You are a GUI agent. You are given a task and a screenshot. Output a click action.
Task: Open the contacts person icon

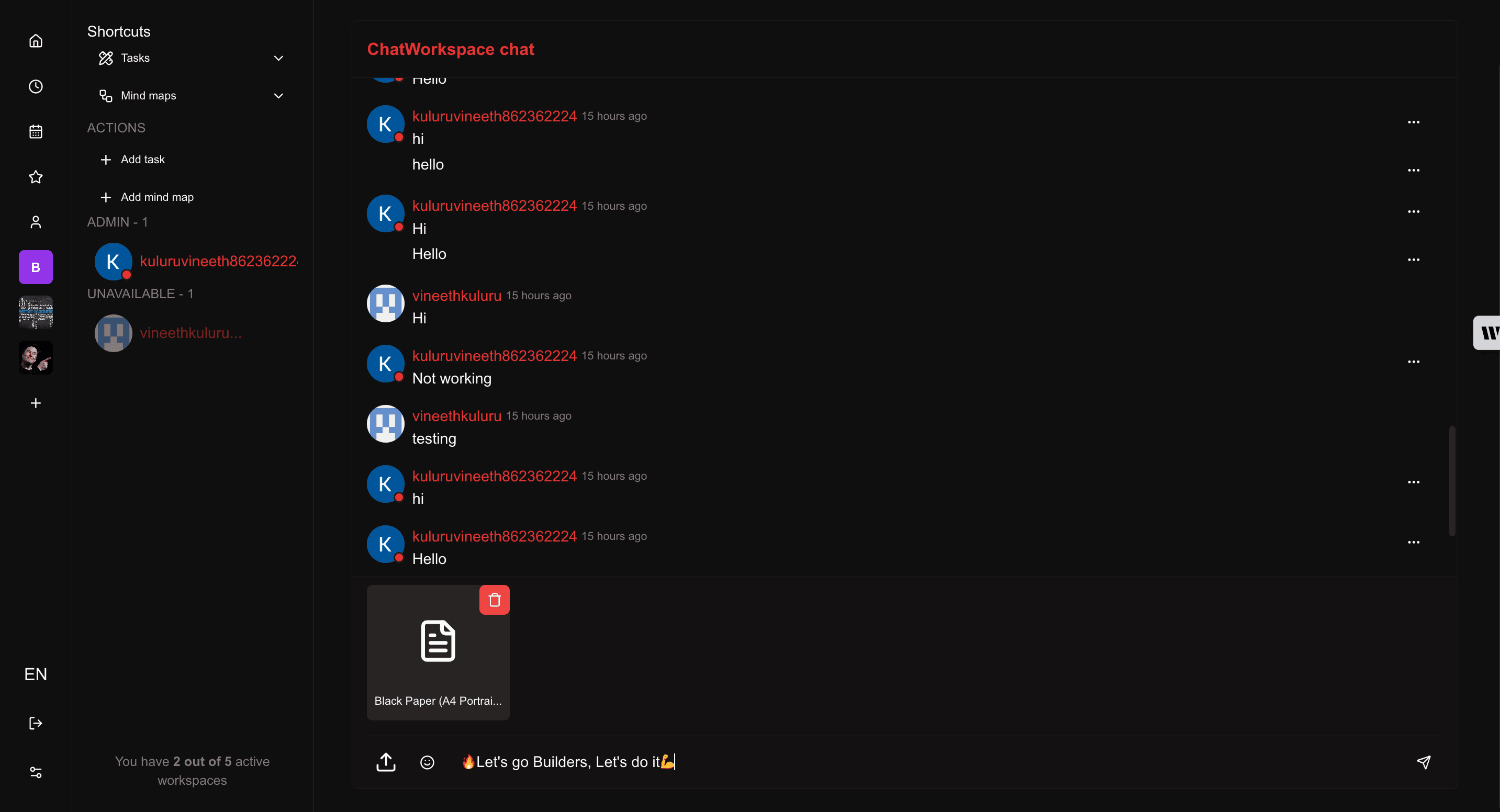36,222
